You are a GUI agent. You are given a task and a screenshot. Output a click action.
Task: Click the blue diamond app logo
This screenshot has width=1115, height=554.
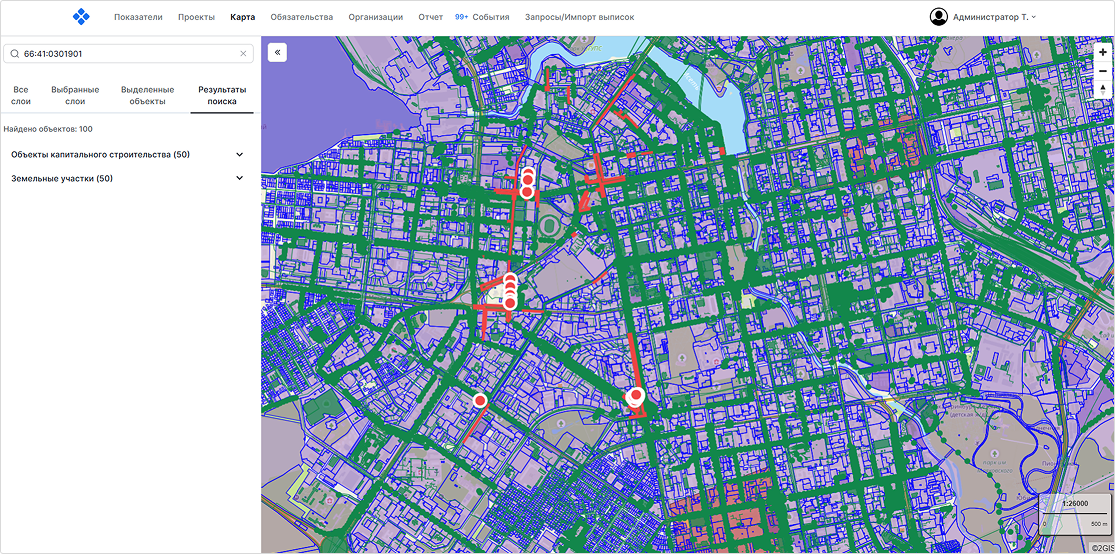tap(81, 16)
